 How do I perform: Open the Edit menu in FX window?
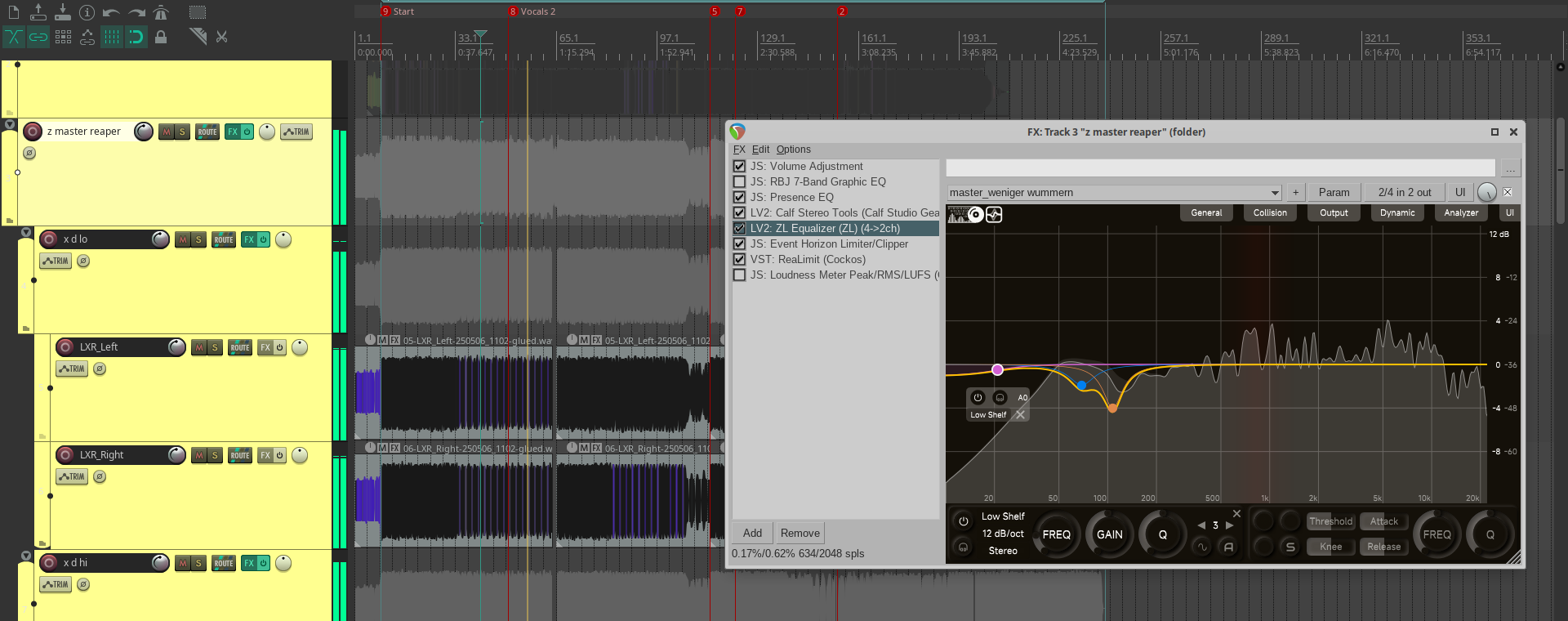click(760, 150)
